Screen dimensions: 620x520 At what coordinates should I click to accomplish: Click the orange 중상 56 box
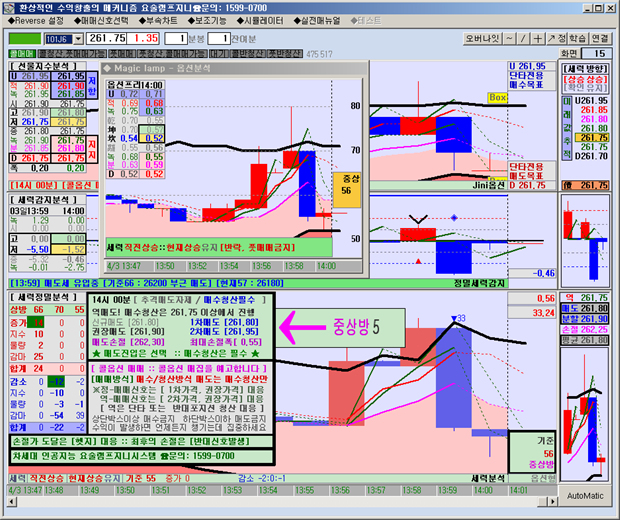pyautogui.click(x=347, y=190)
